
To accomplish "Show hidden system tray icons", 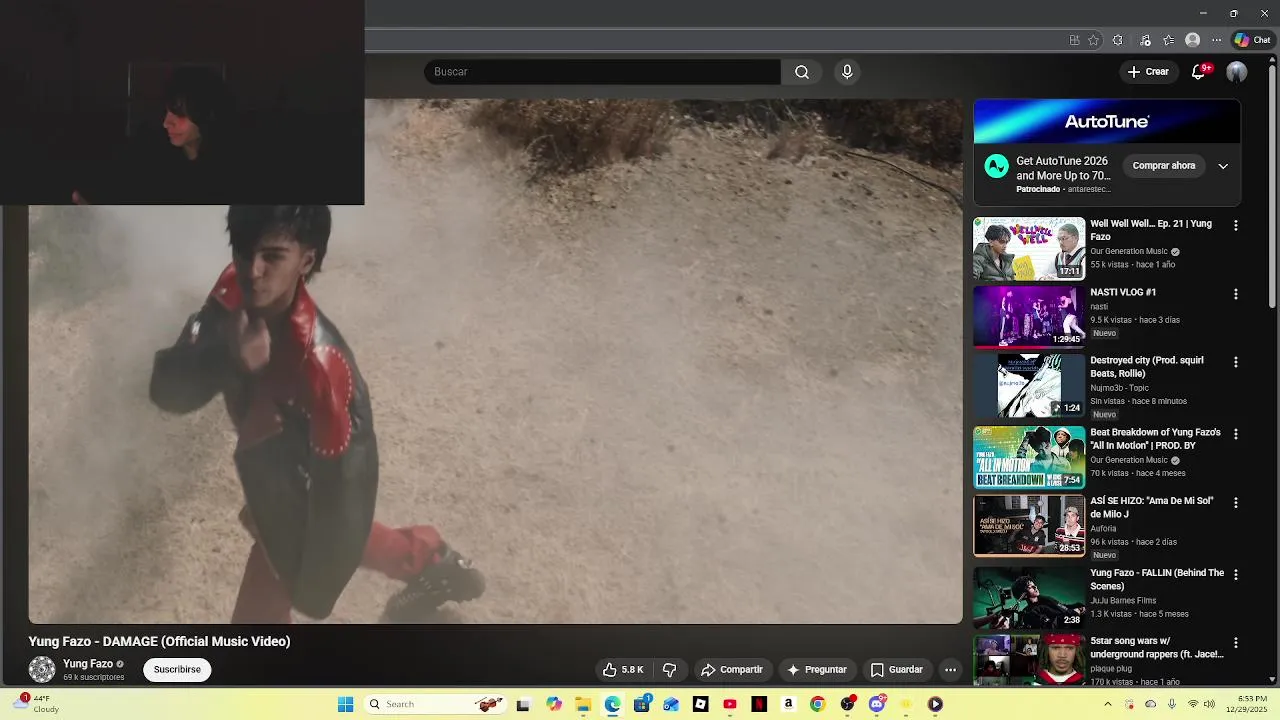I will (1107, 704).
